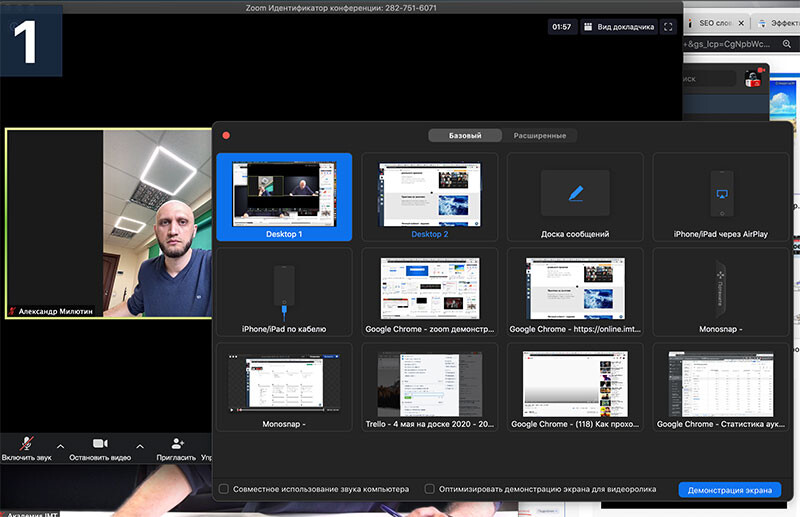Unmute with the Включить звук microphone icon
Image resolution: width=800 pixels, height=517 pixels.
point(27,444)
